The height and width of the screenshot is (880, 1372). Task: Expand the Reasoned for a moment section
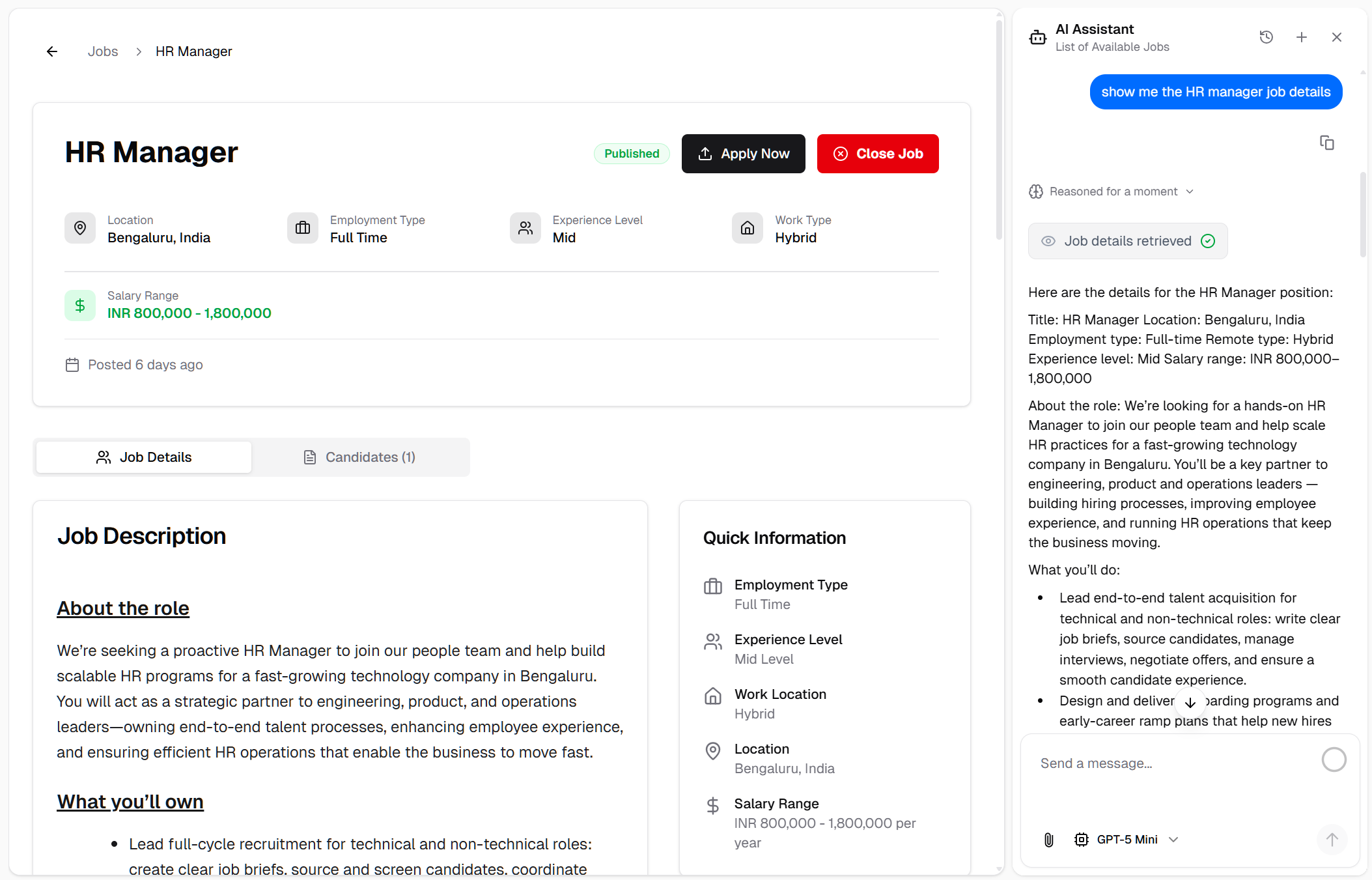tap(1191, 192)
